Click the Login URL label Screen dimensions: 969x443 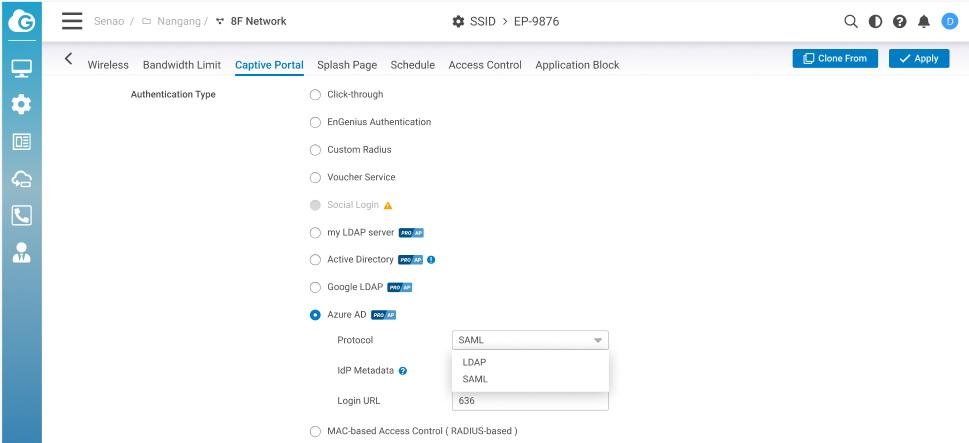[x=359, y=401]
